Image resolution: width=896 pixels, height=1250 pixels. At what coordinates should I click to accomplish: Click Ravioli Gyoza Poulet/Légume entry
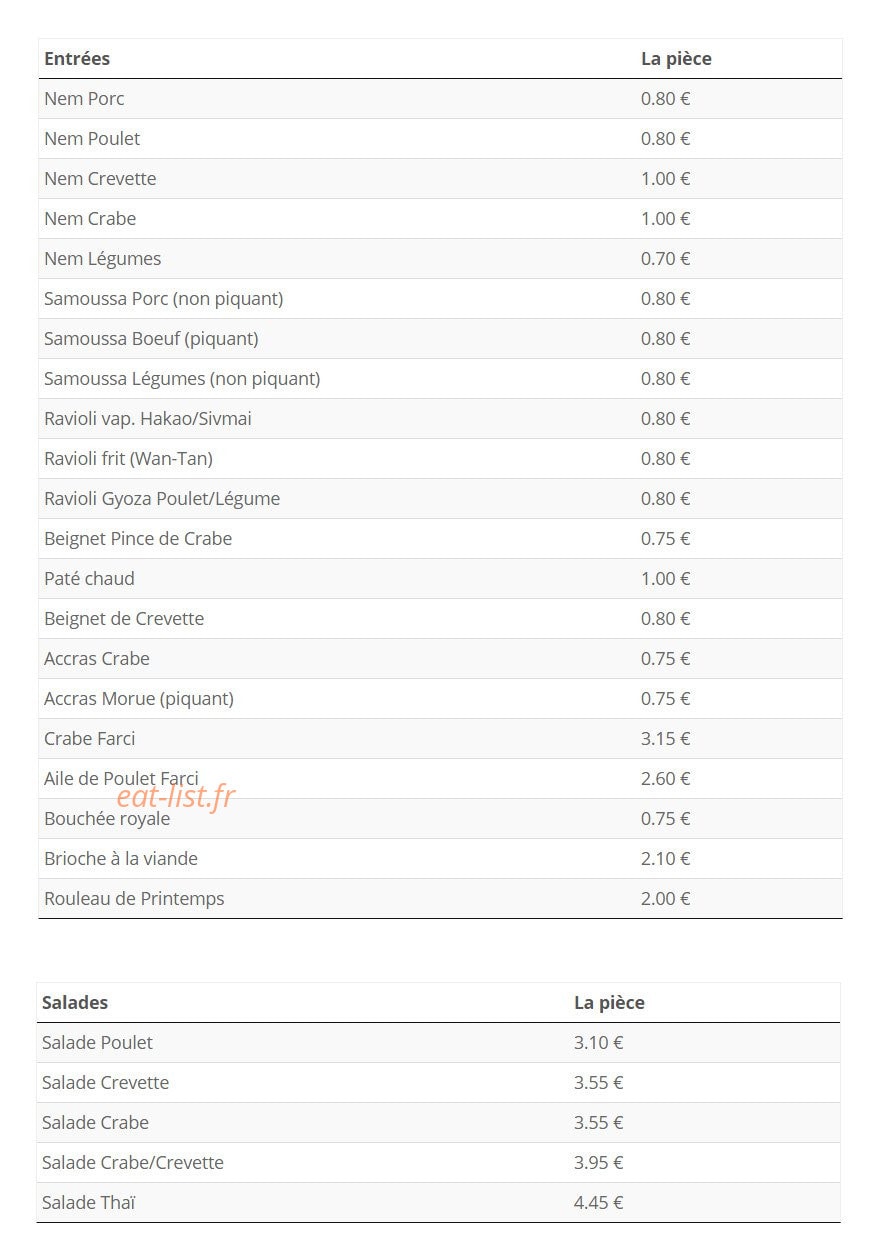[162, 499]
